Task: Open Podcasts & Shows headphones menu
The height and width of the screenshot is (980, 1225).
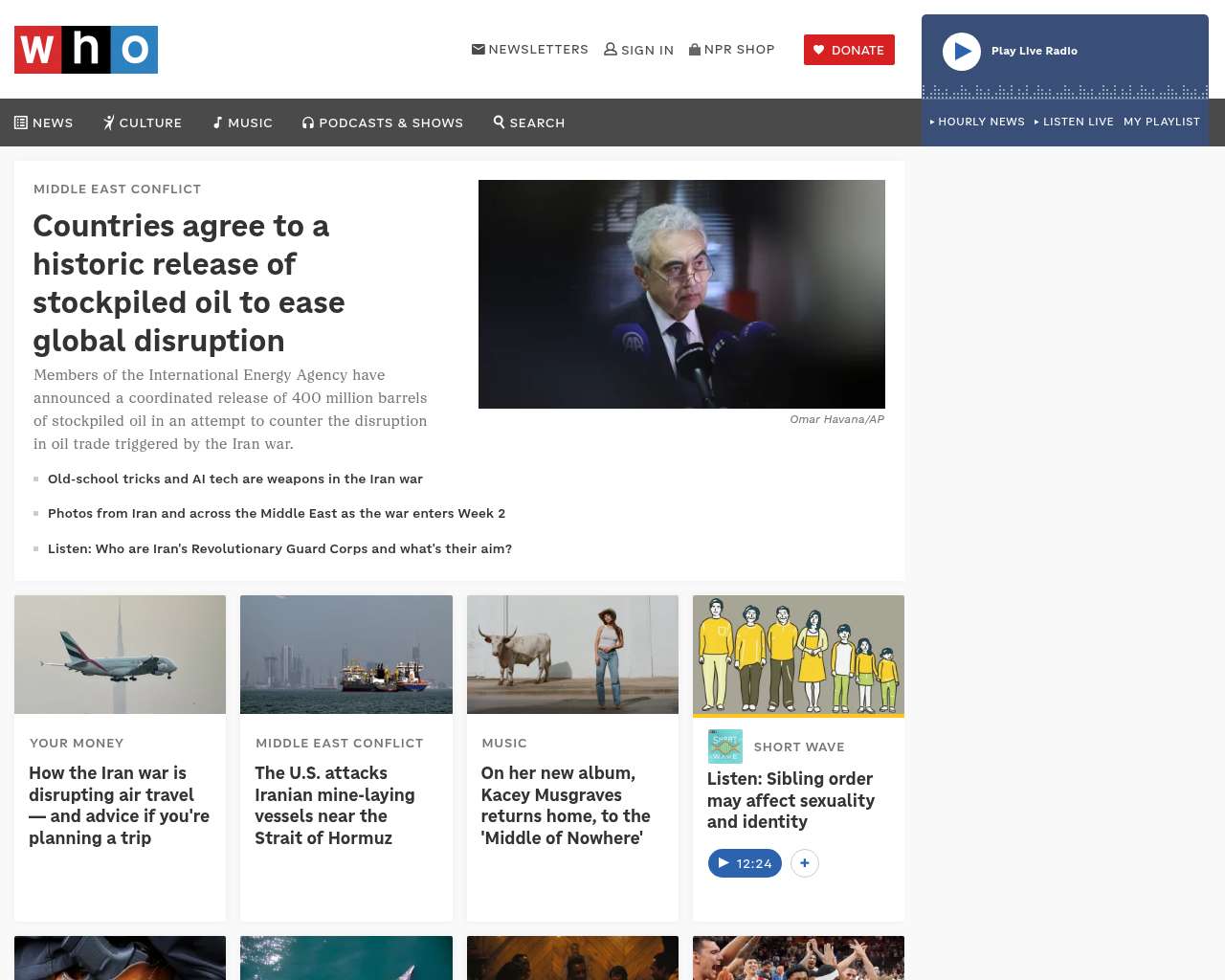Action: [383, 122]
